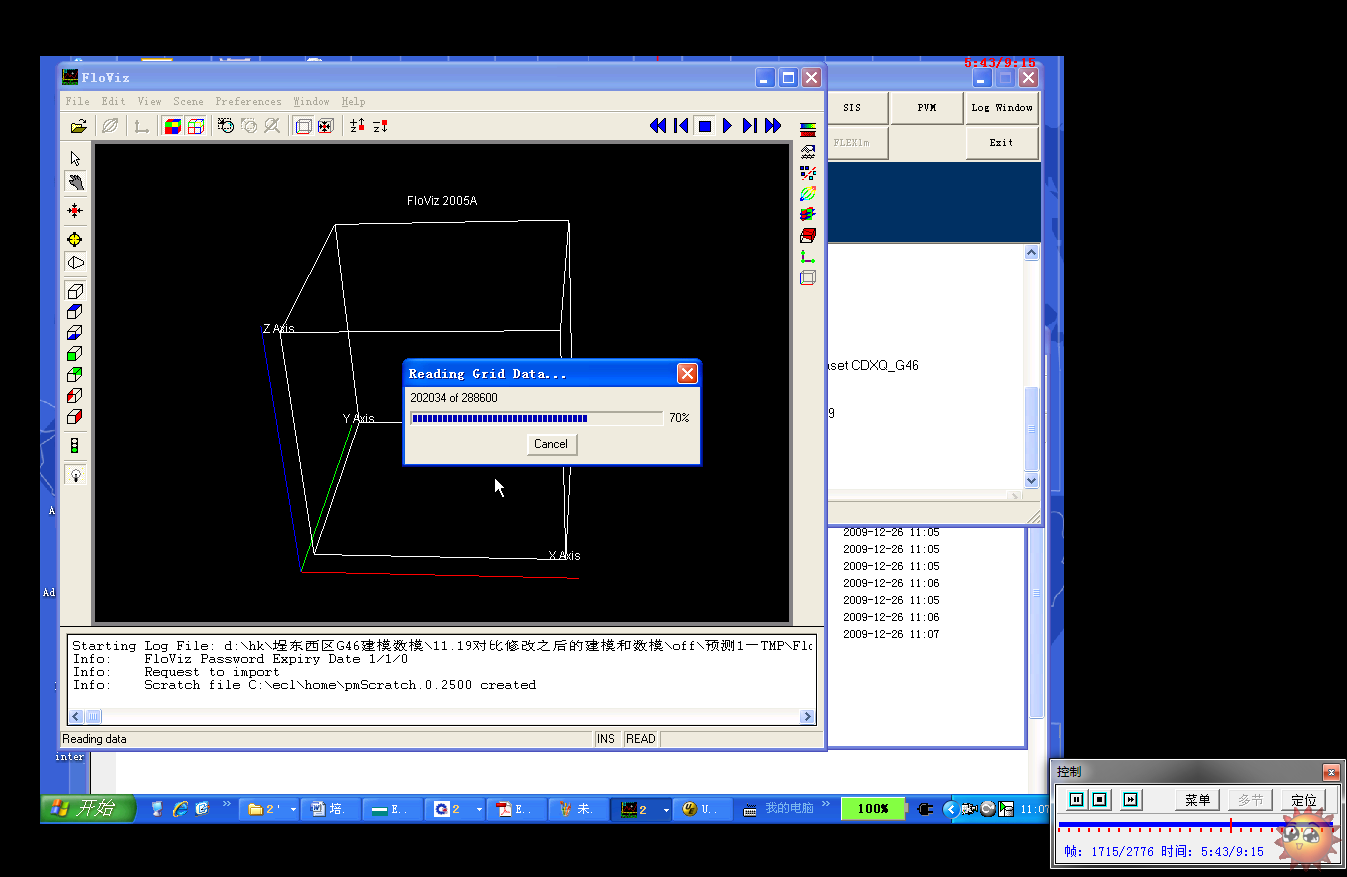Click the outline box view toolbar icon
The image size is (1347, 877).
pyautogui.click(x=303, y=126)
